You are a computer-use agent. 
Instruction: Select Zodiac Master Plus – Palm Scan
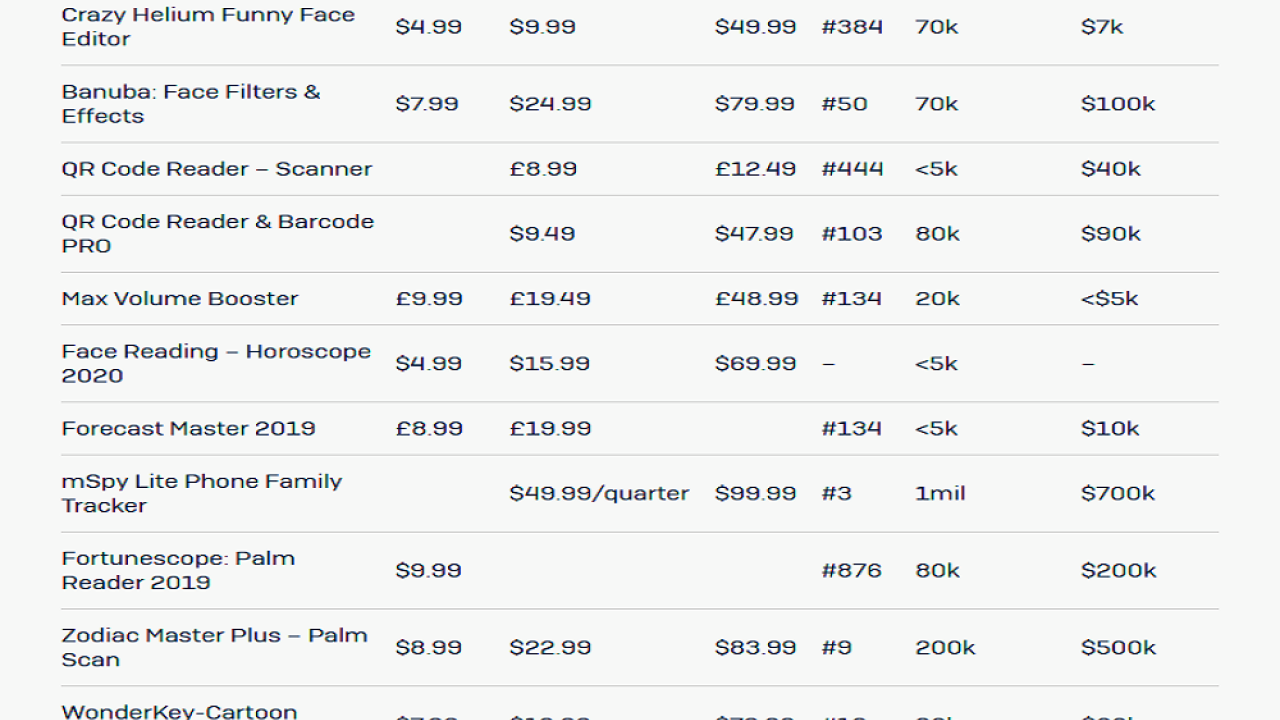coord(214,648)
